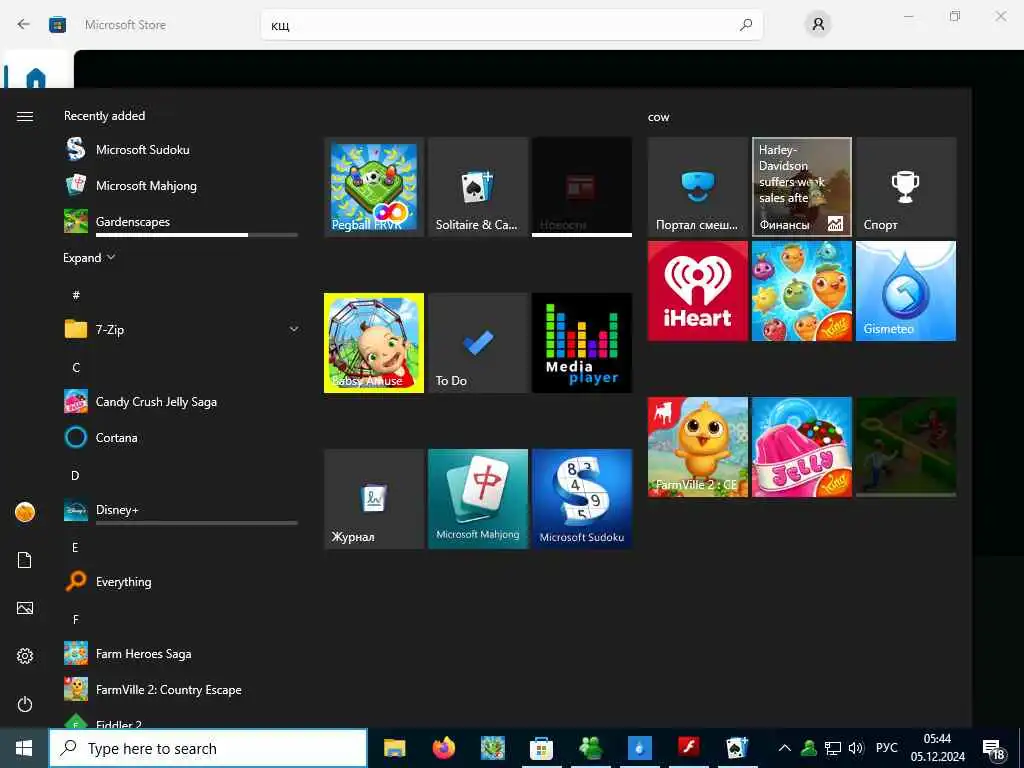Image resolution: width=1024 pixels, height=768 pixels.
Task: Open the Спорт tile
Action: pos(906,187)
